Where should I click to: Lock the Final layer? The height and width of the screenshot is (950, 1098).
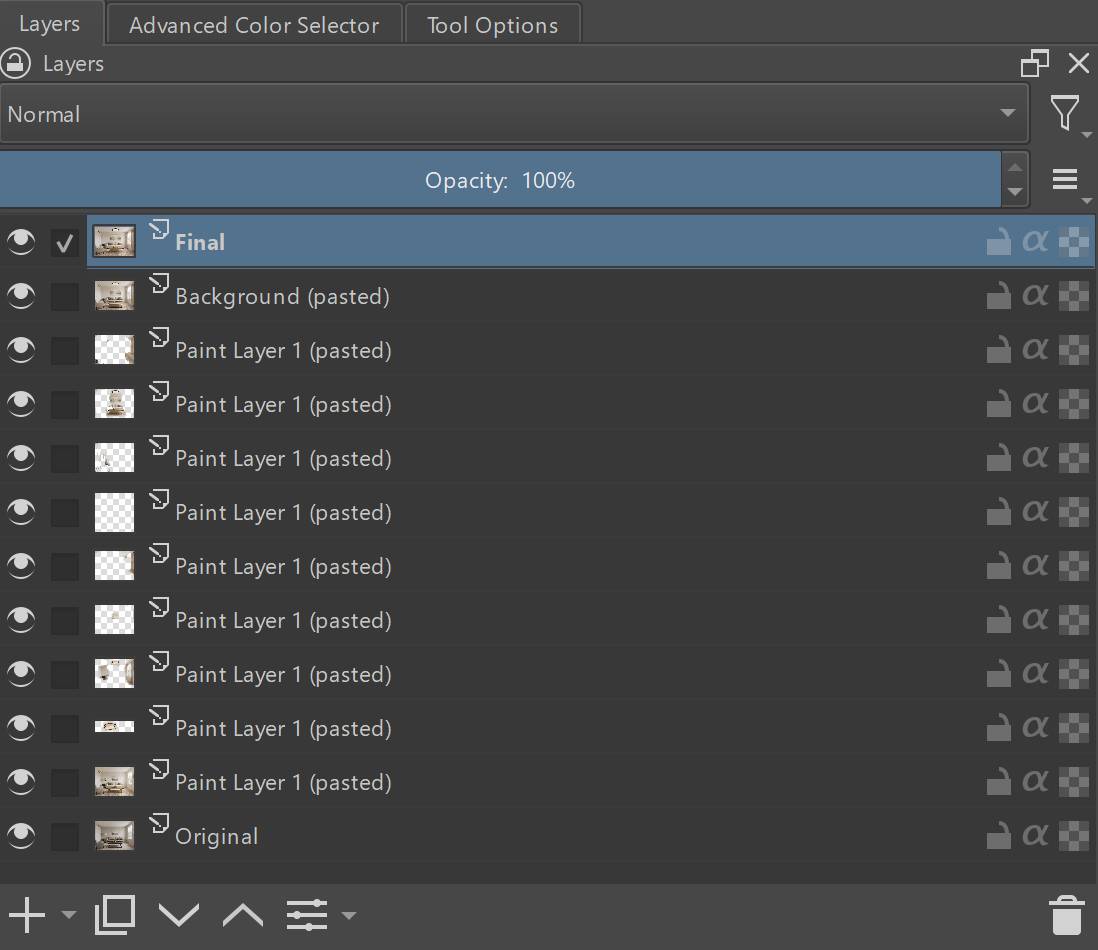pyautogui.click(x=999, y=242)
